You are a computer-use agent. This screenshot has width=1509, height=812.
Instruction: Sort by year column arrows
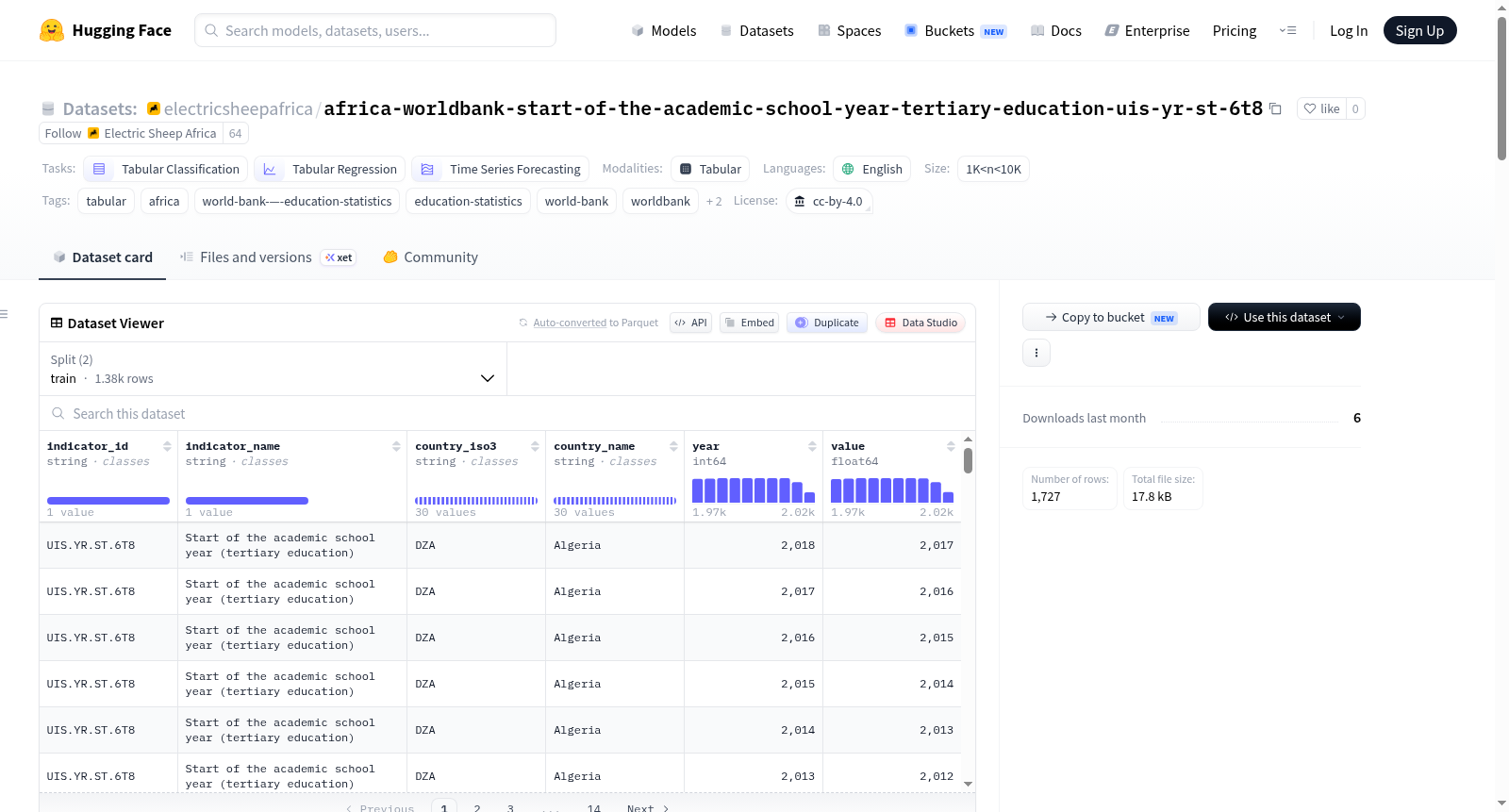[x=812, y=446]
